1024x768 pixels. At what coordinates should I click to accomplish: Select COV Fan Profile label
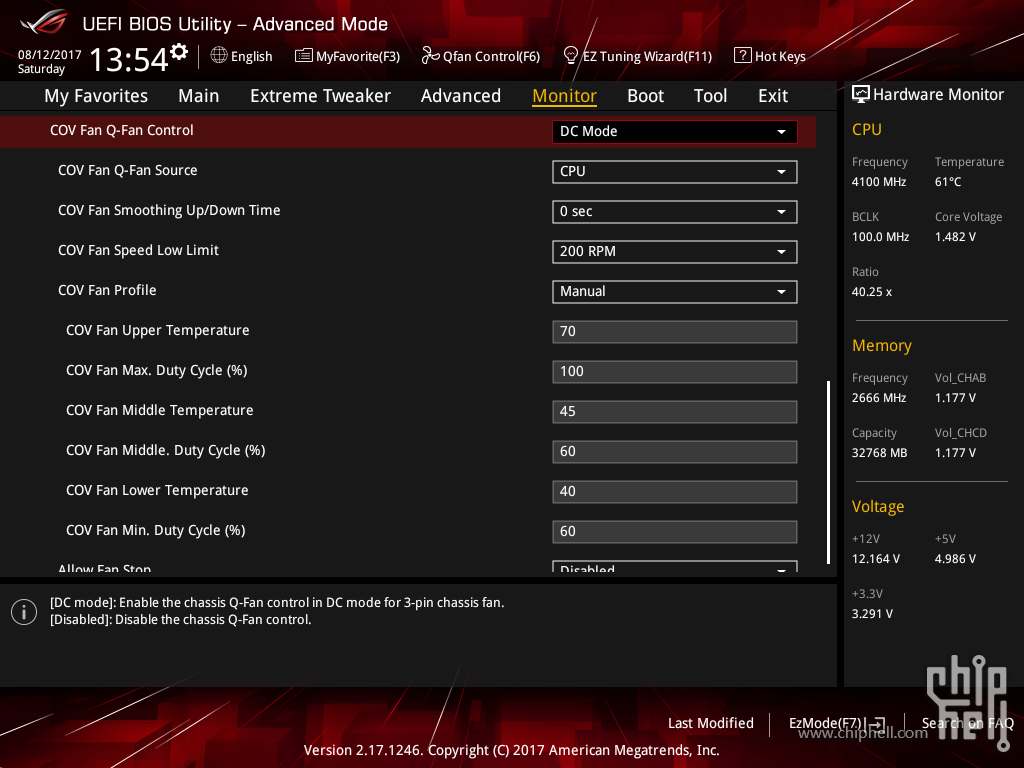click(x=107, y=290)
